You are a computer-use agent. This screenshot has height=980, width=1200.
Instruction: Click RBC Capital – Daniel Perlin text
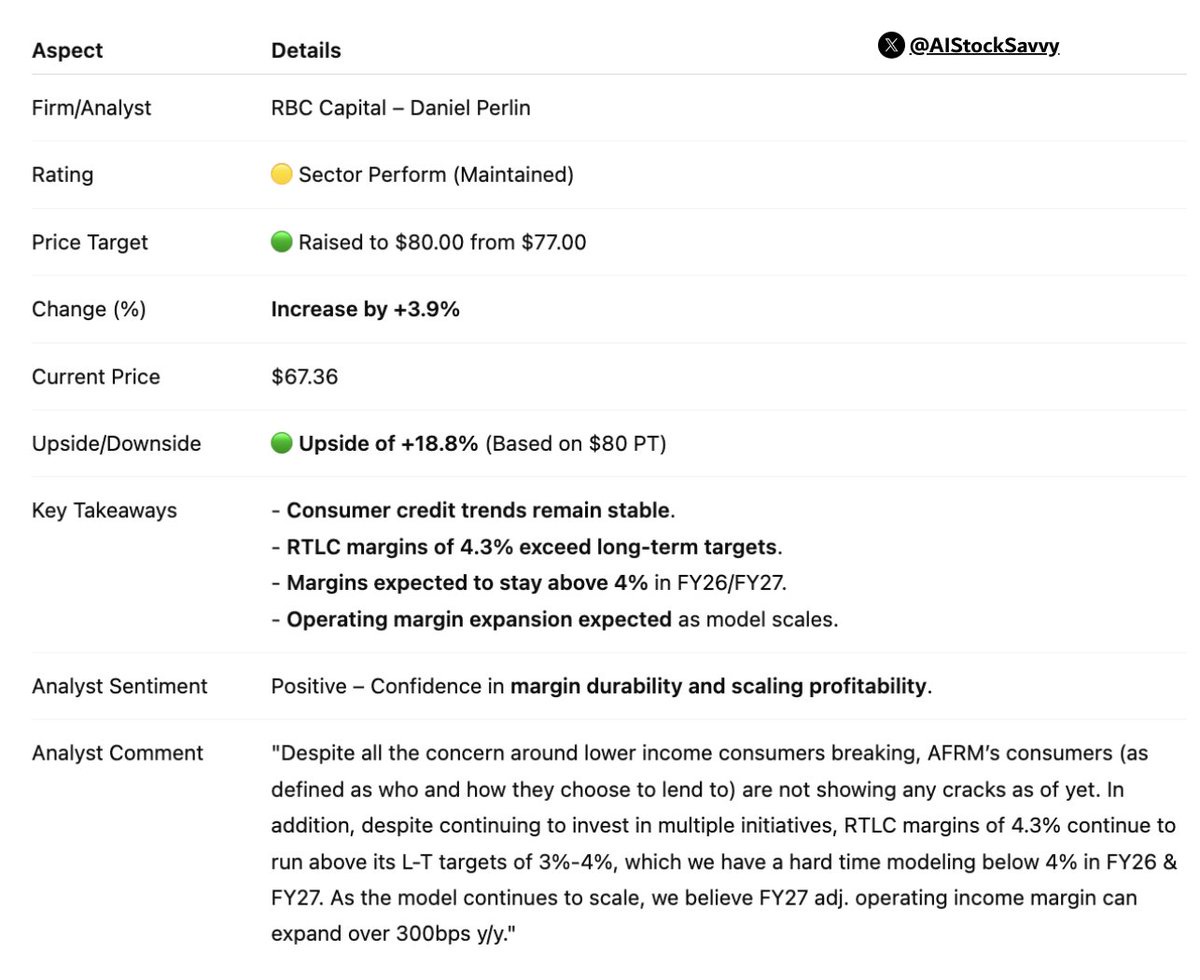pyautogui.click(x=401, y=108)
